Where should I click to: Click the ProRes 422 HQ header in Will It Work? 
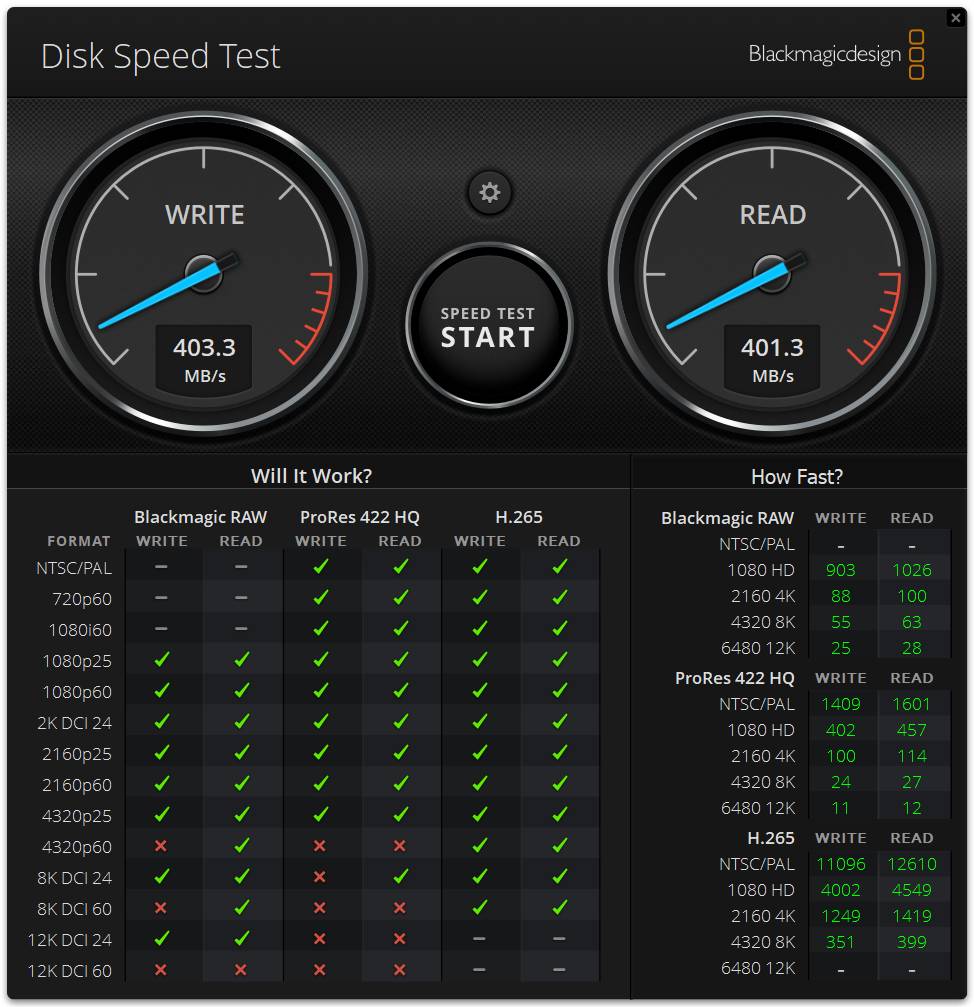[x=360, y=517]
